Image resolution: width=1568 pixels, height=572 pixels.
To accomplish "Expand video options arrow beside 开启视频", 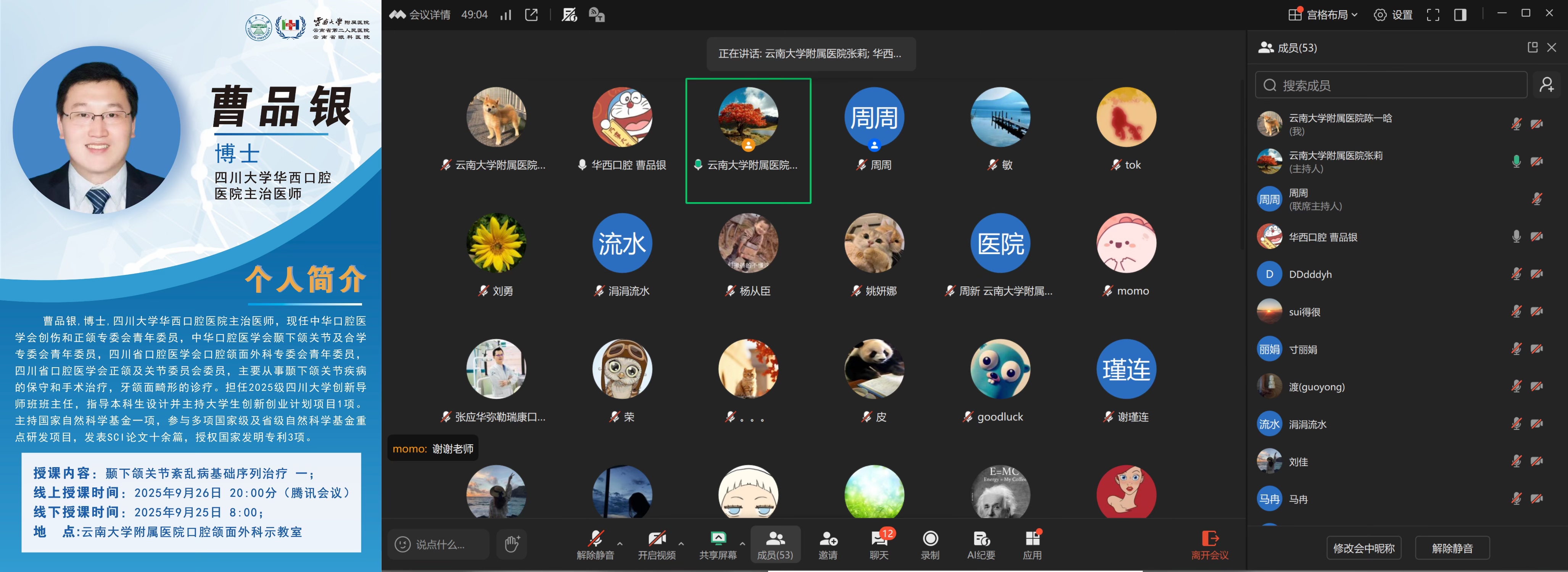I will (681, 543).
